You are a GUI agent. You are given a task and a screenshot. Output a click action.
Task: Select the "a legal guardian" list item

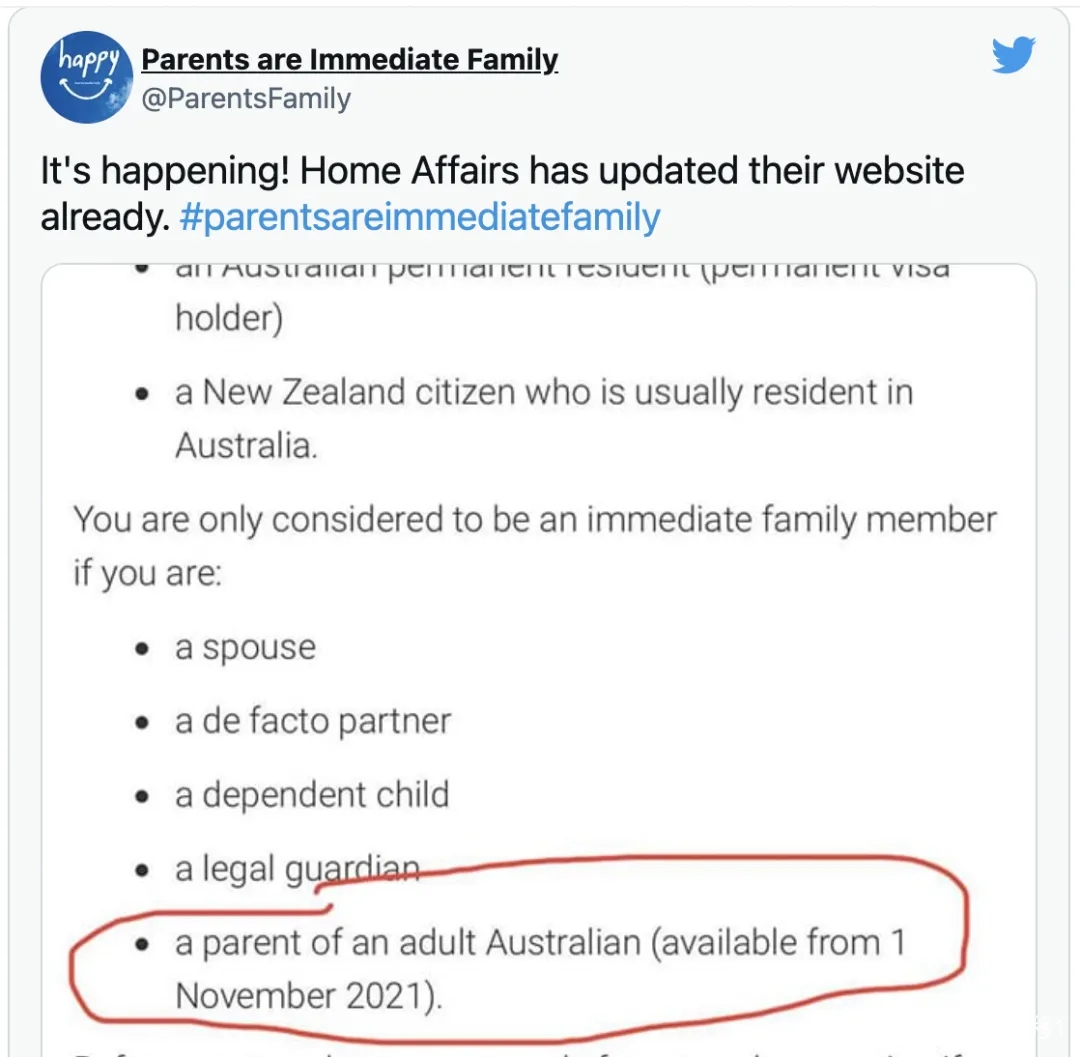297,869
